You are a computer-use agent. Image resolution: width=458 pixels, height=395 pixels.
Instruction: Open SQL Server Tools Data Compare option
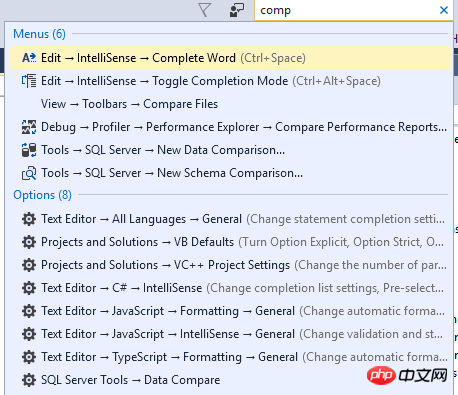230,380
